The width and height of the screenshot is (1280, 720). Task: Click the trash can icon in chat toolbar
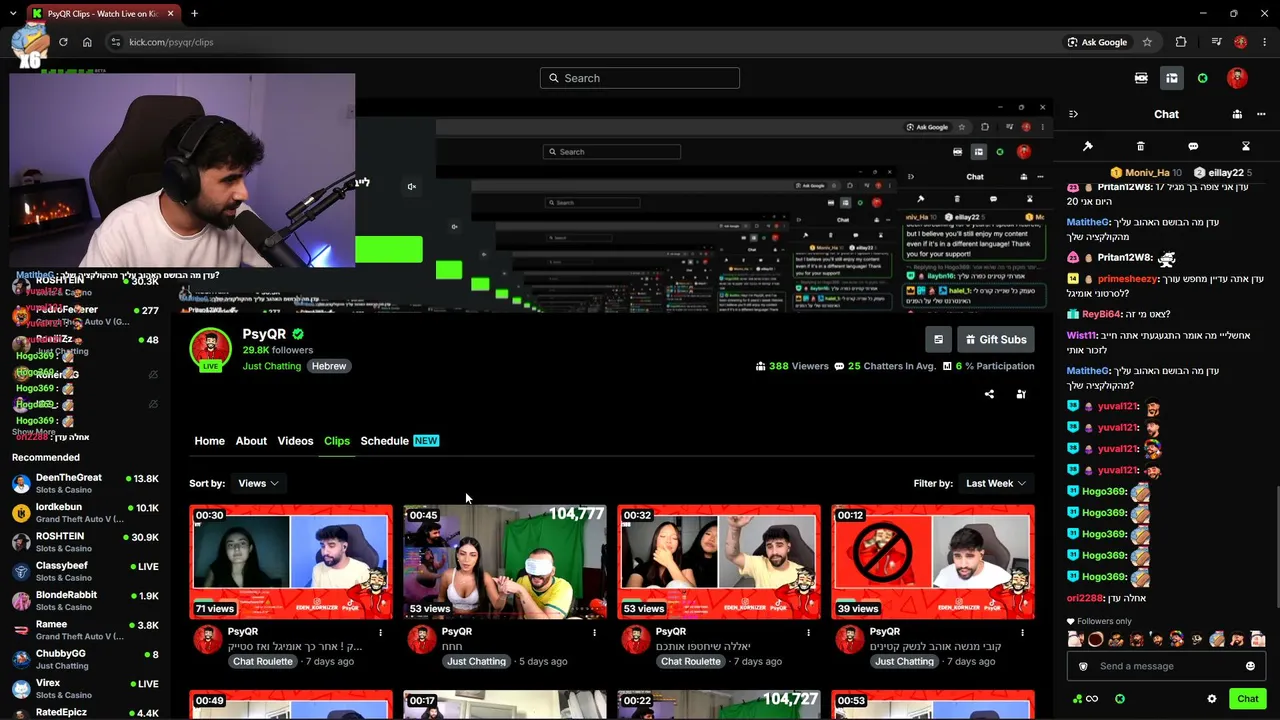click(x=1140, y=146)
